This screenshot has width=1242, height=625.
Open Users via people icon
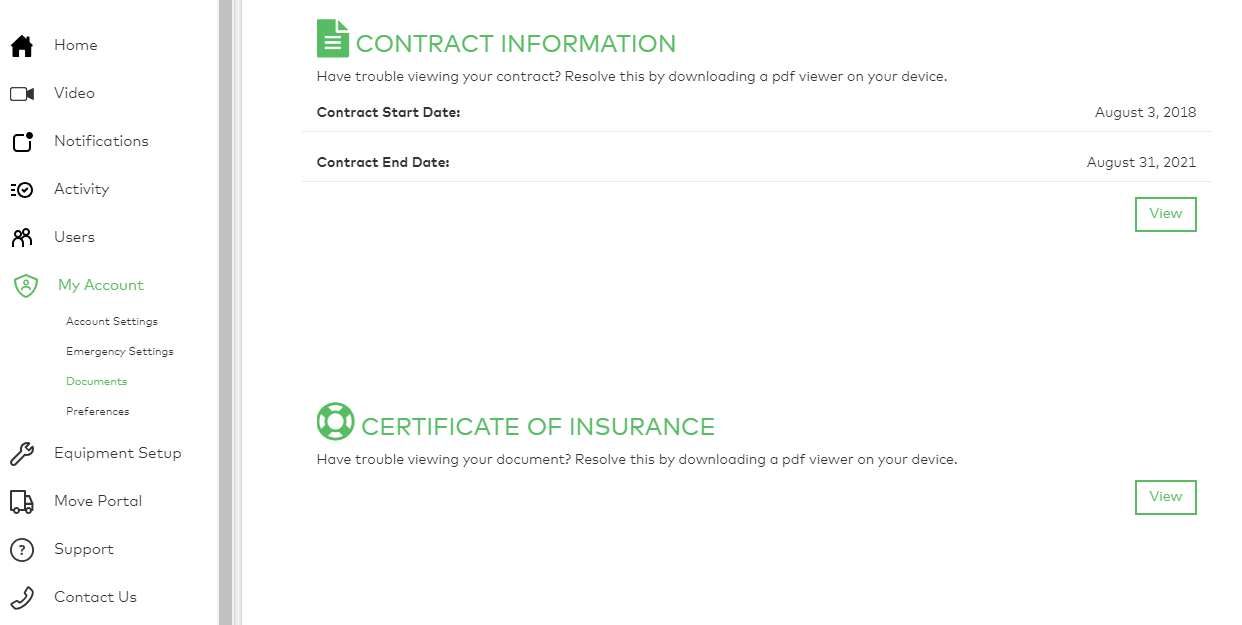coord(22,238)
